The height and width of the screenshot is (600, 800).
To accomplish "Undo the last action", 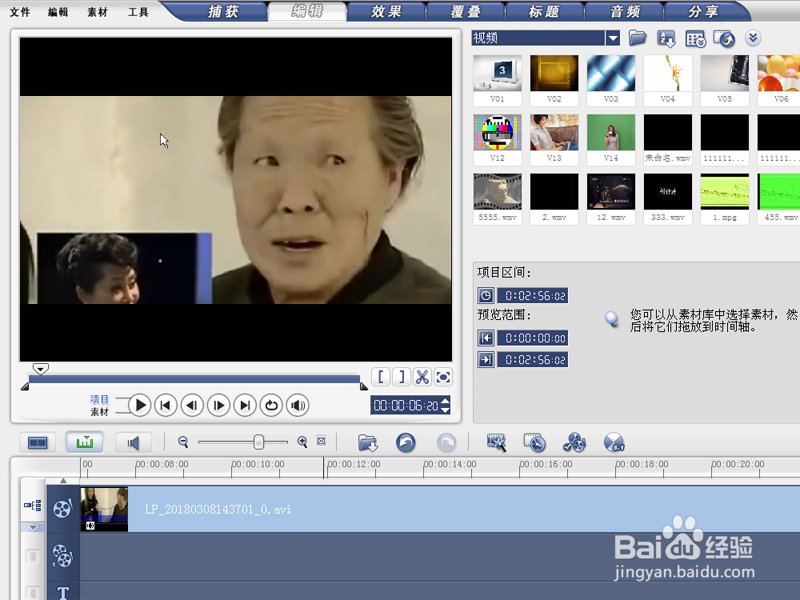I will pos(406,442).
